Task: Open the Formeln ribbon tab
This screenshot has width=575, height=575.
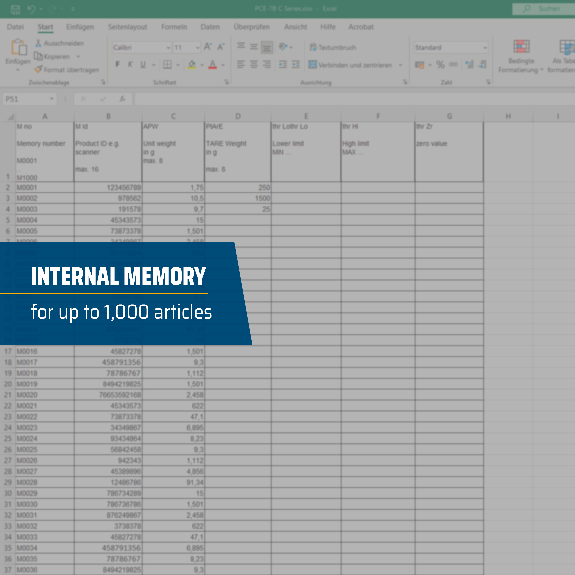Action: click(x=174, y=27)
